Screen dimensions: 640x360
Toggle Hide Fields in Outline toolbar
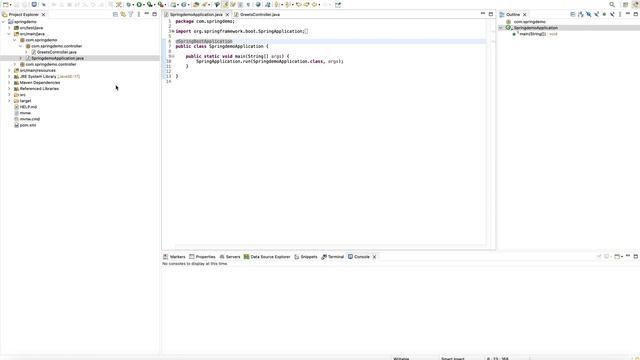(589, 14)
